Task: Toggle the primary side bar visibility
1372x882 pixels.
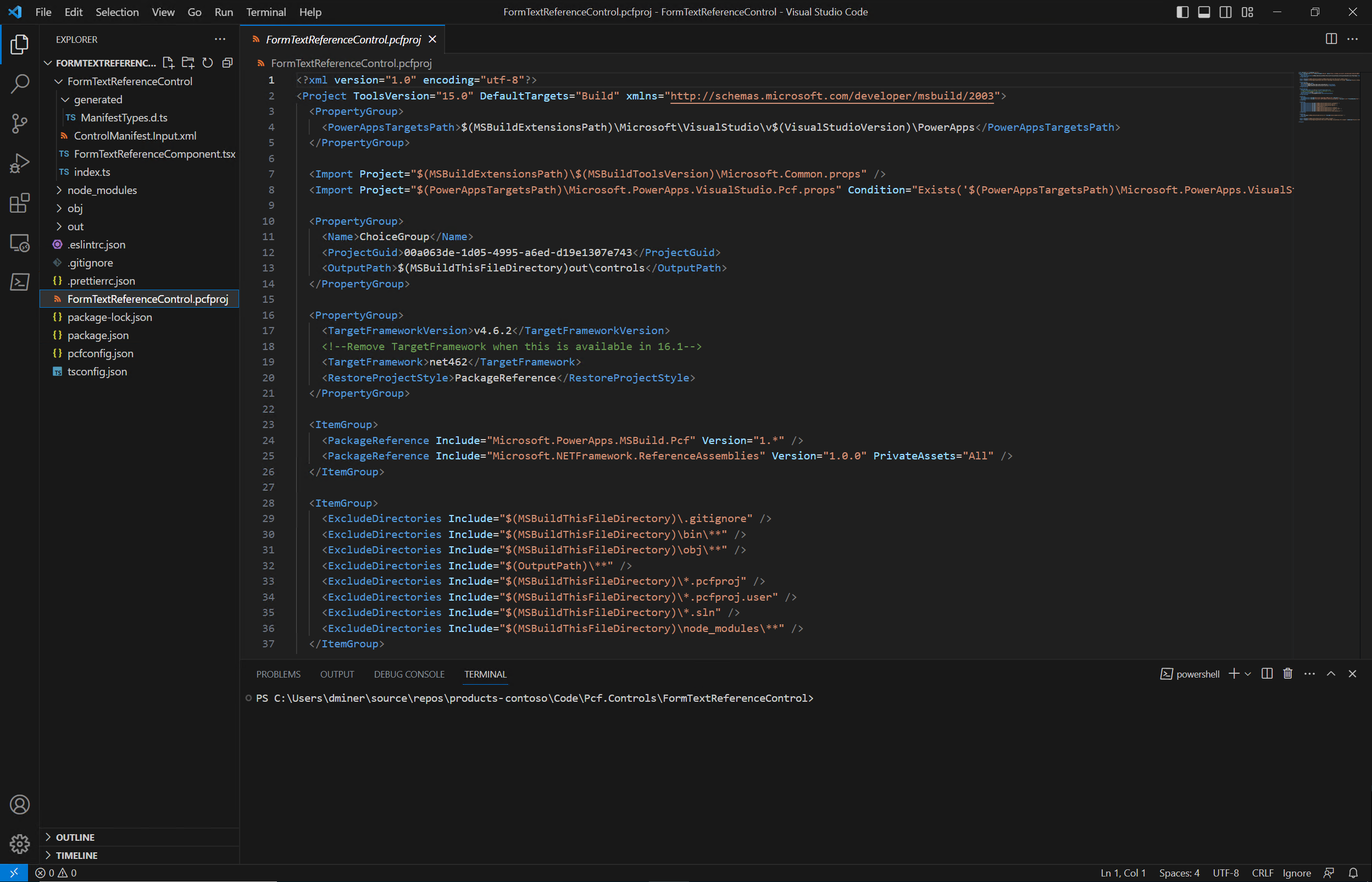Action: click(x=1182, y=12)
